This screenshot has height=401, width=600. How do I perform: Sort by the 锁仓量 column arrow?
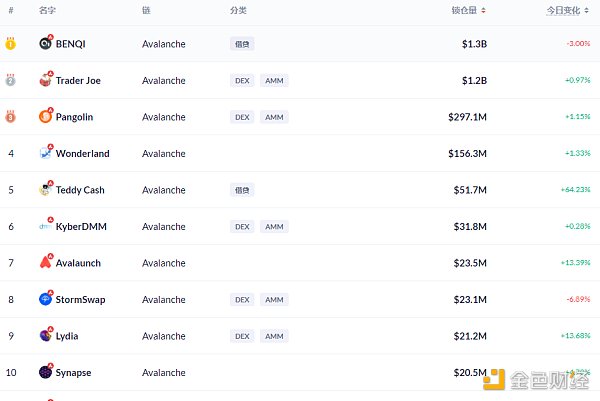484,11
